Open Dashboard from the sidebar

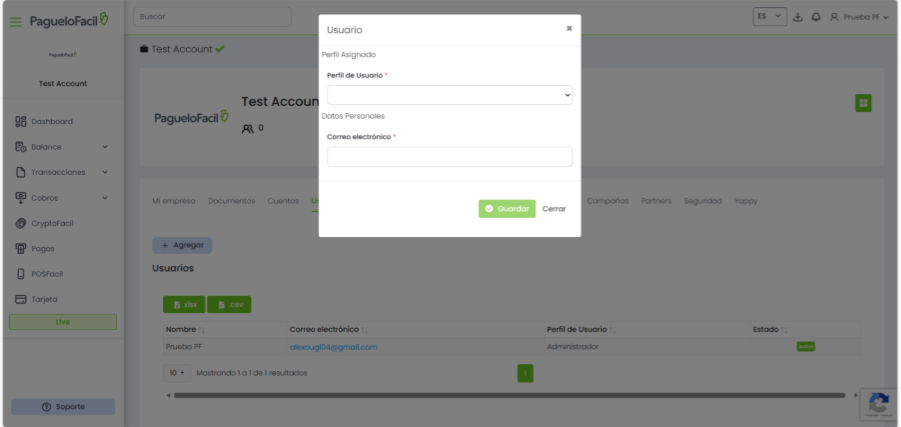click(52, 122)
